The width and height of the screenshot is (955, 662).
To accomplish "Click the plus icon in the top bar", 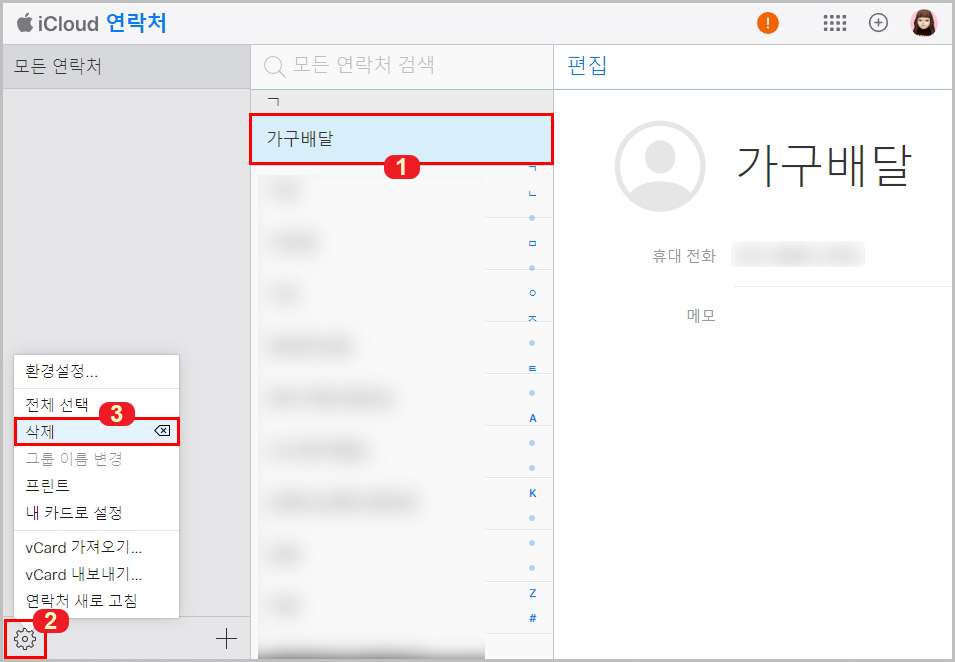I will (878, 22).
